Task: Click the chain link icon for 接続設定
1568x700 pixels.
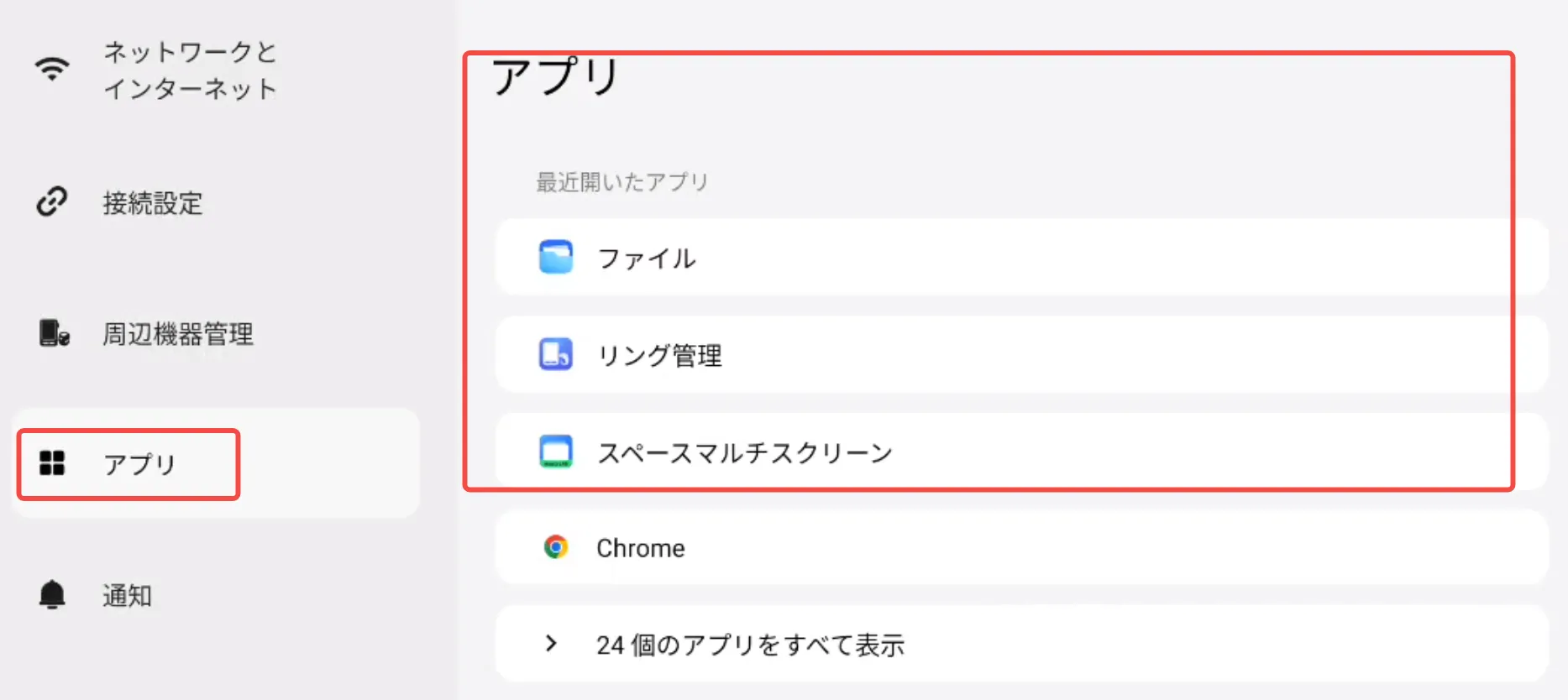Action: [x=52, y=201]
